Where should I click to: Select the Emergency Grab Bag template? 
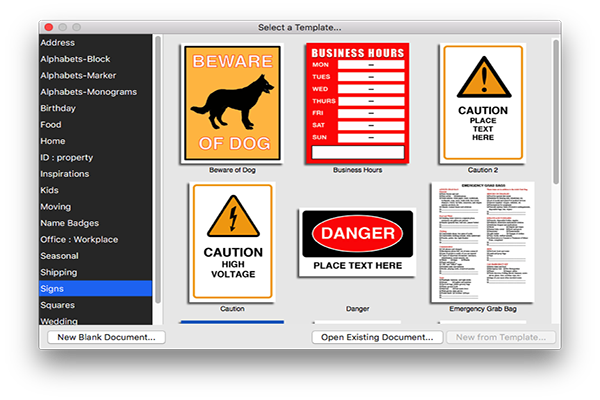pos(483,242)
